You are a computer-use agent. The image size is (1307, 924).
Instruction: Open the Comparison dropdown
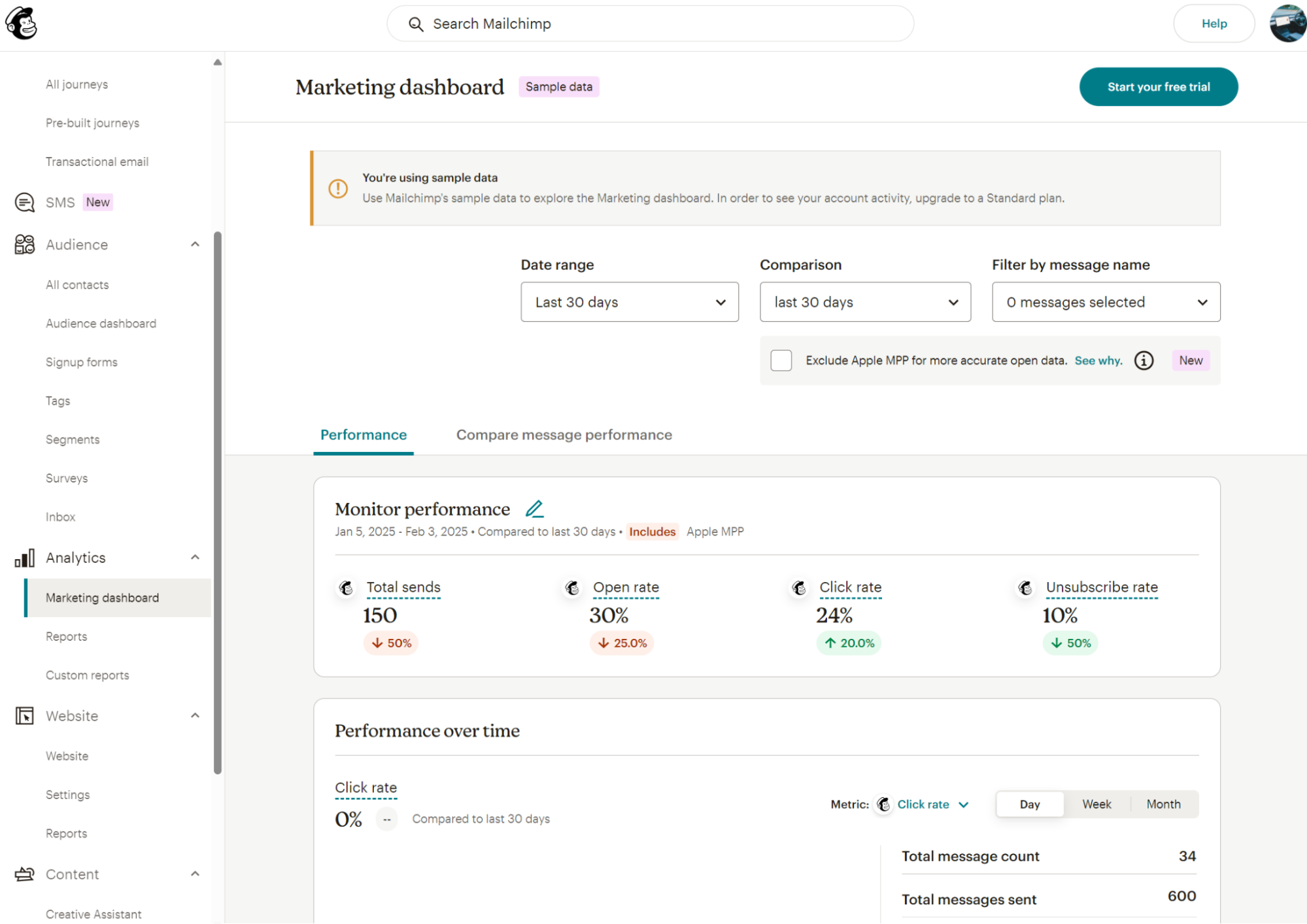pyautogui.click(x=865, y=302)
